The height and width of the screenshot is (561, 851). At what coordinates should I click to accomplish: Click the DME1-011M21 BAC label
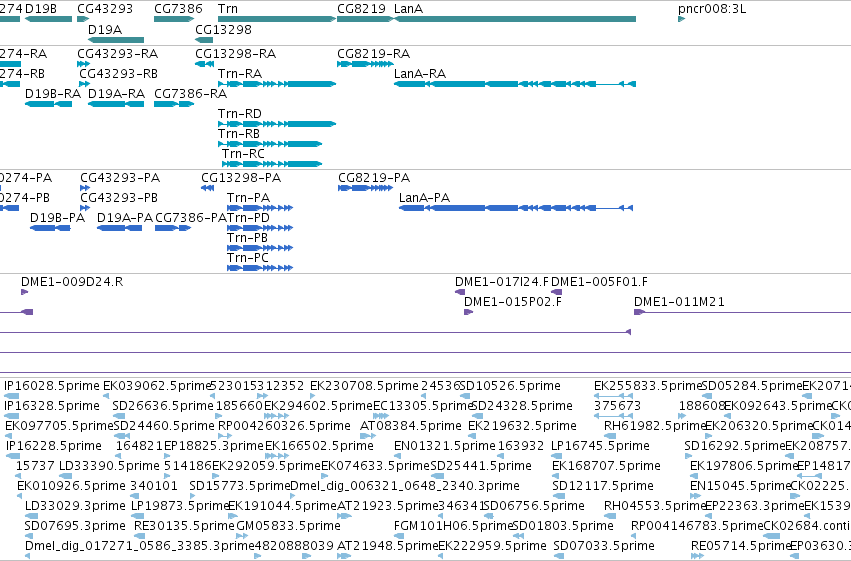point(679,302)
